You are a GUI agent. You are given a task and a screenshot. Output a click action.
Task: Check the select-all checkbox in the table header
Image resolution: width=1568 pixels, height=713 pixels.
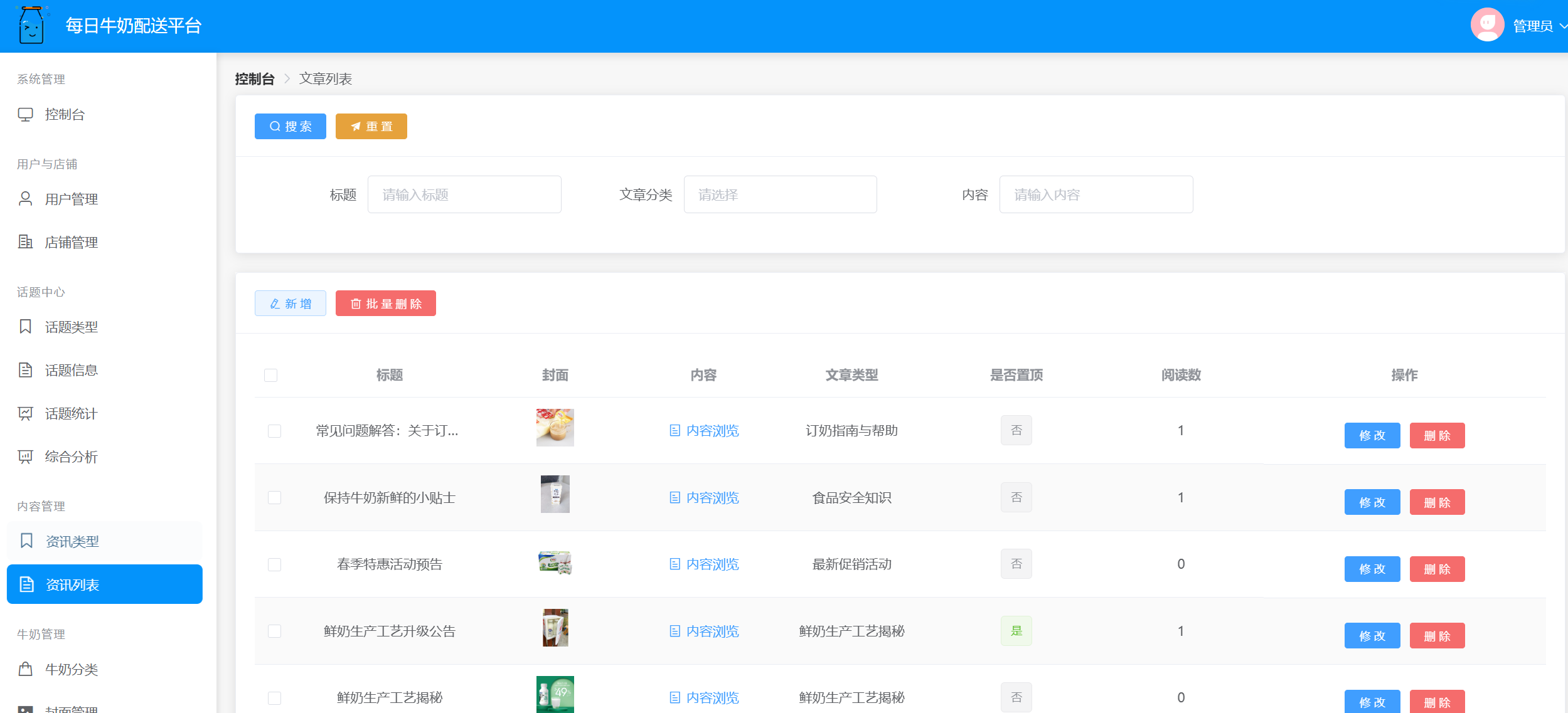click(271, 374)
